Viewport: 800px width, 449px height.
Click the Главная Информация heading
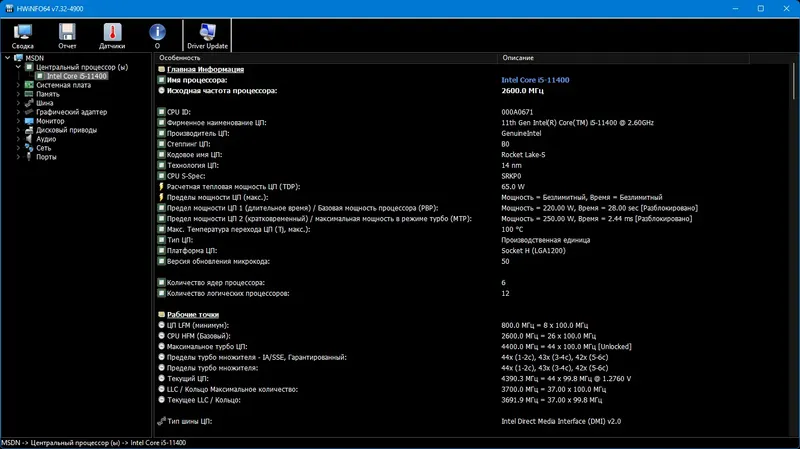point(205,69)
